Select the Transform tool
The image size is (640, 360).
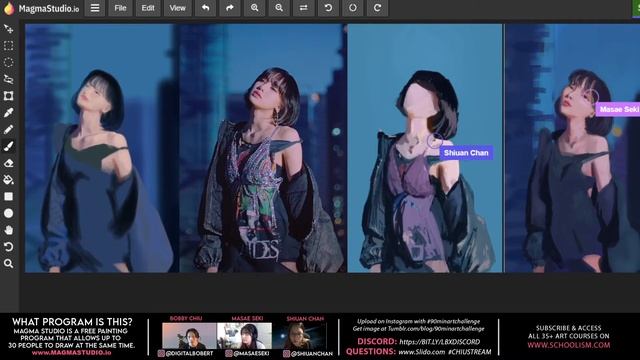(x=8, y=96)
